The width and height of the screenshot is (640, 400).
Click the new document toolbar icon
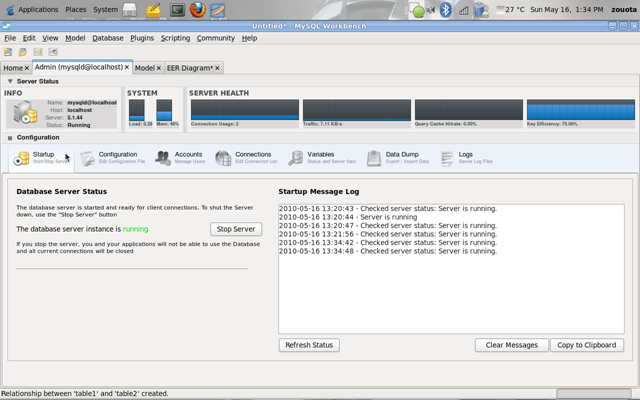pyautogui.click(x=8, y=52)
